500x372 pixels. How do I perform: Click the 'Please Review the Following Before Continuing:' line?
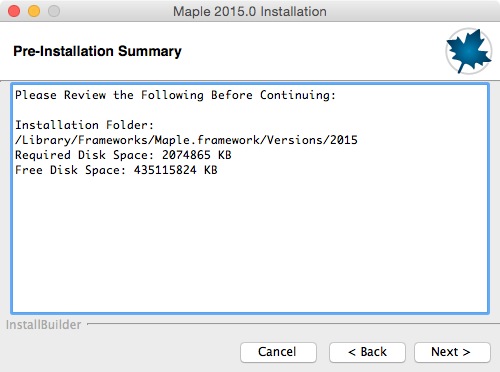click(175, 95)
